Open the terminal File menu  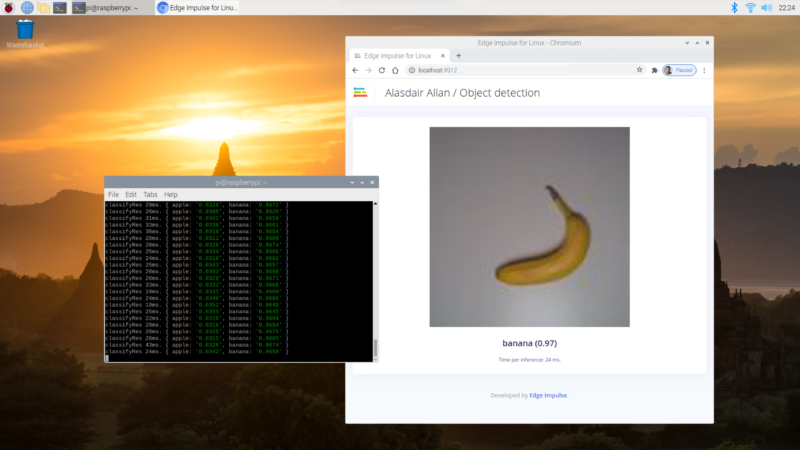[x=113, y=194]
